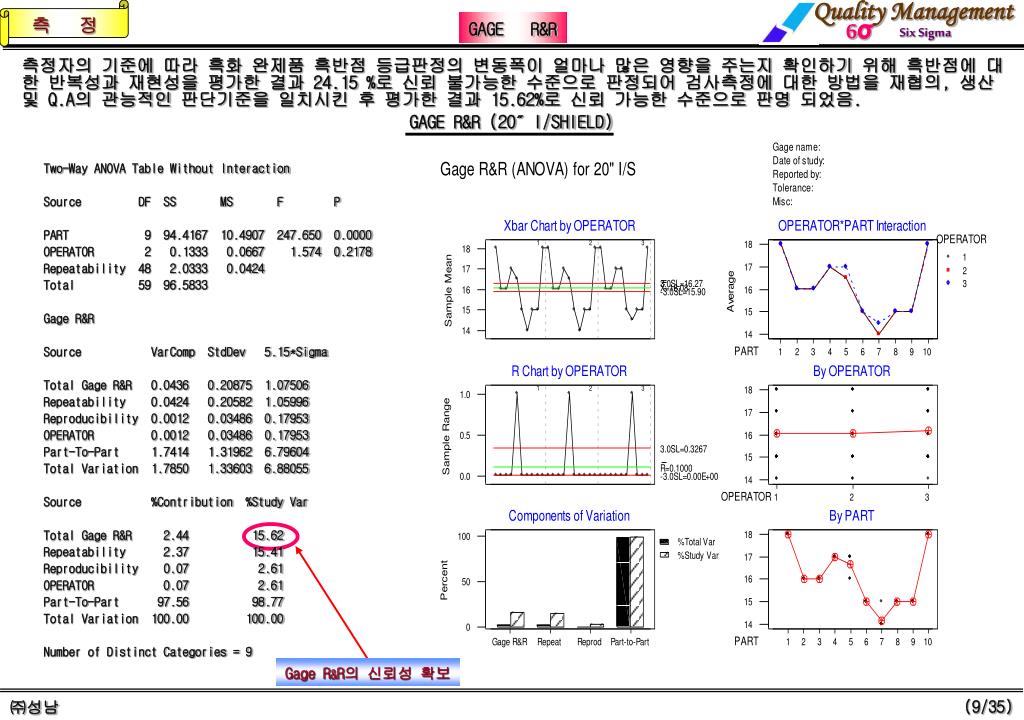Click the Total Gage R&R %Study Var value 15.62
This screenshot has height=720, width=1024.
tap(269, 536)
